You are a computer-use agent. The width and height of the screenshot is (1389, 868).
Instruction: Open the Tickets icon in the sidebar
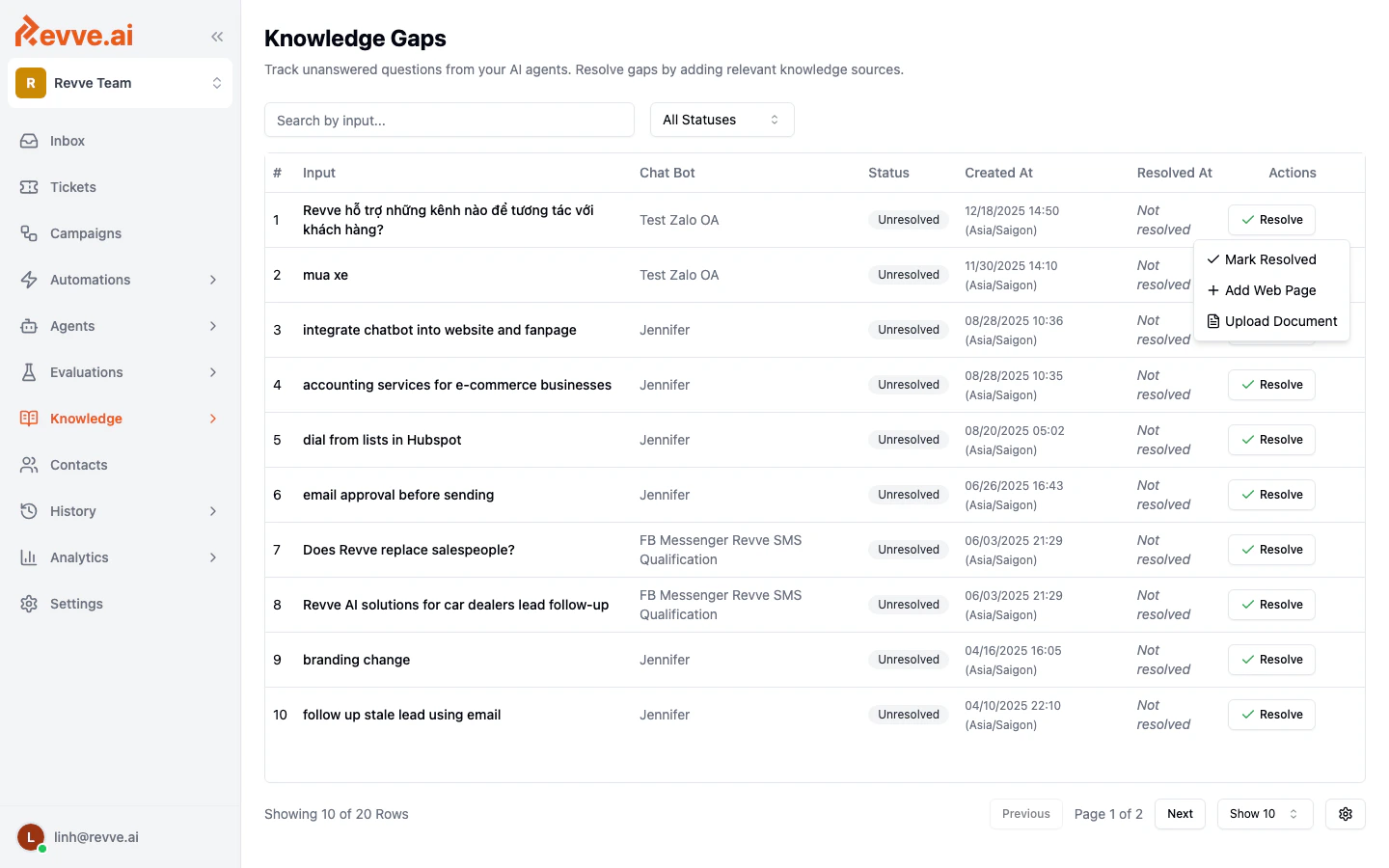click(x=29, y=187)
